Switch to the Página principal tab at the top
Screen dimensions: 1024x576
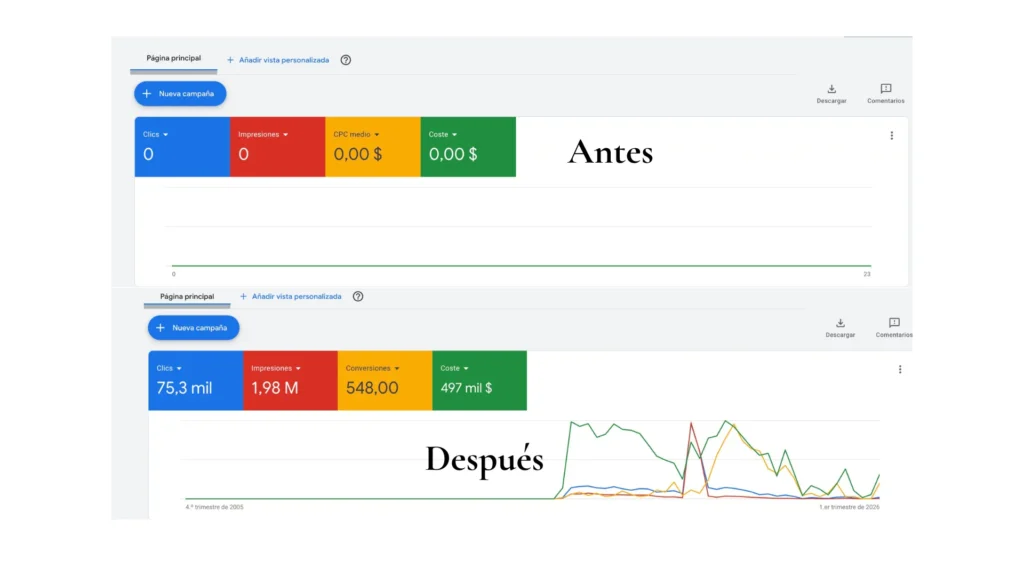pyautogui.click(x=172, y=57)
